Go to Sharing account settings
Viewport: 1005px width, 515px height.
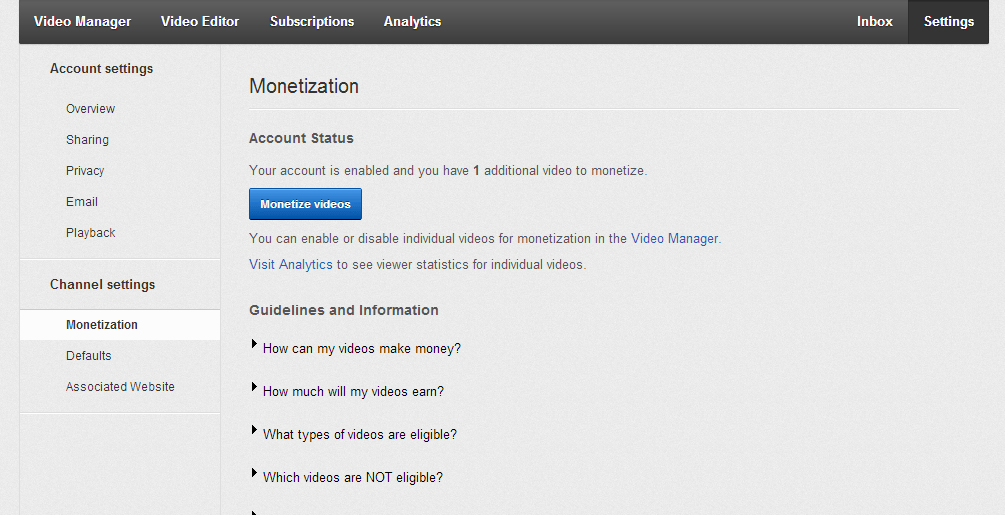[87, 140]
